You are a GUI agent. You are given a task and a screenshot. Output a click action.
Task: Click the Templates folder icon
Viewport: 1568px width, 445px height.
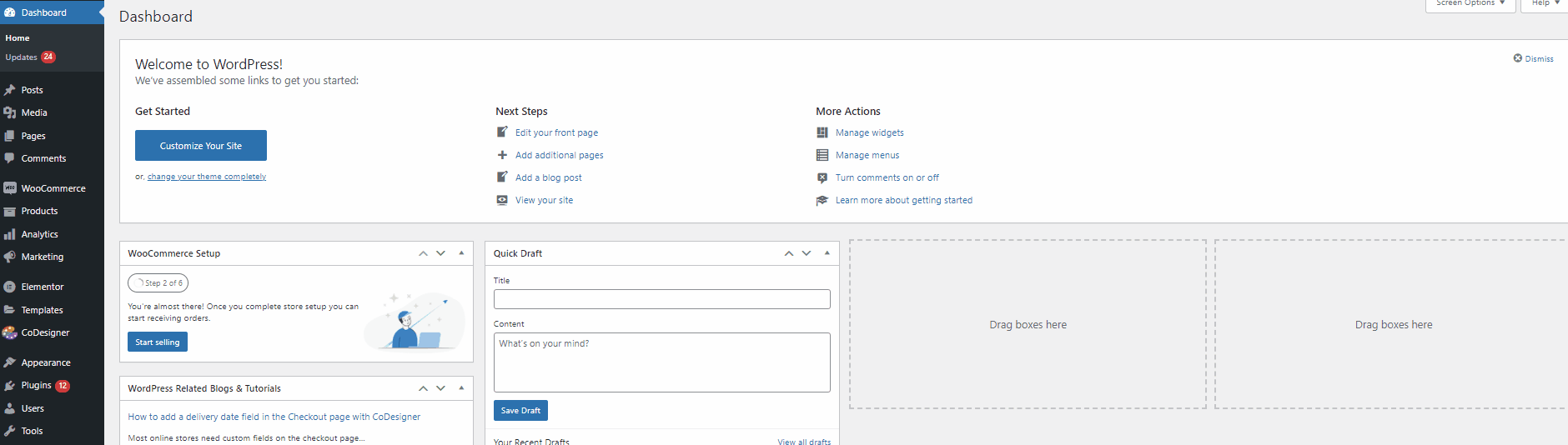pos(10,310)
